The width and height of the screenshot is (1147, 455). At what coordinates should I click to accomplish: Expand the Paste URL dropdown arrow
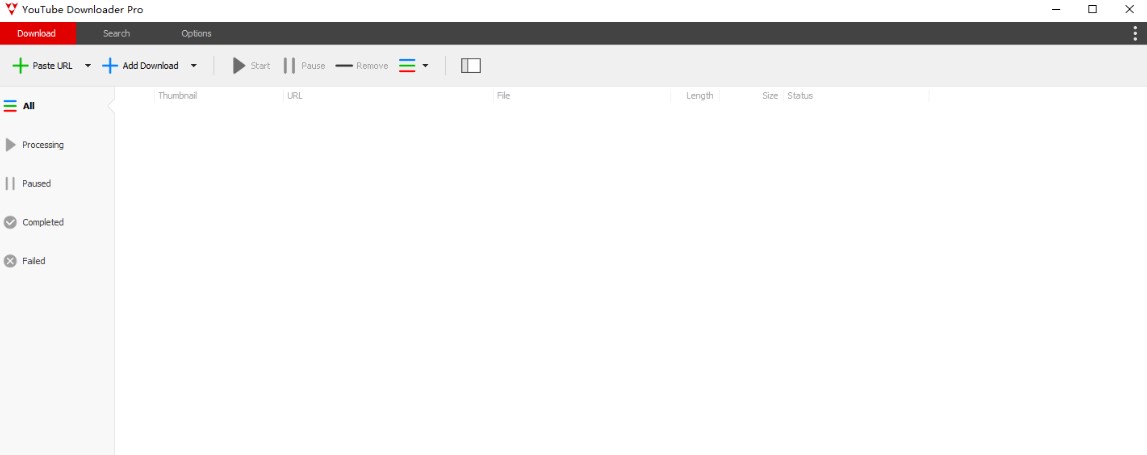[88, 66]
